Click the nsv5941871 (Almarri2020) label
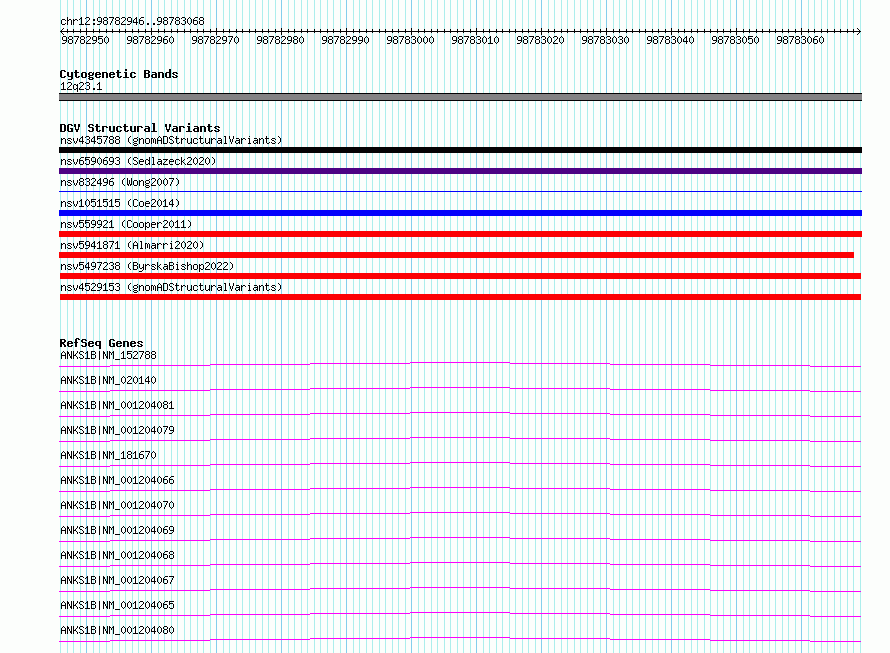This screenshot has width=890, height=653. pyautogui.click(x=132, y=245)
